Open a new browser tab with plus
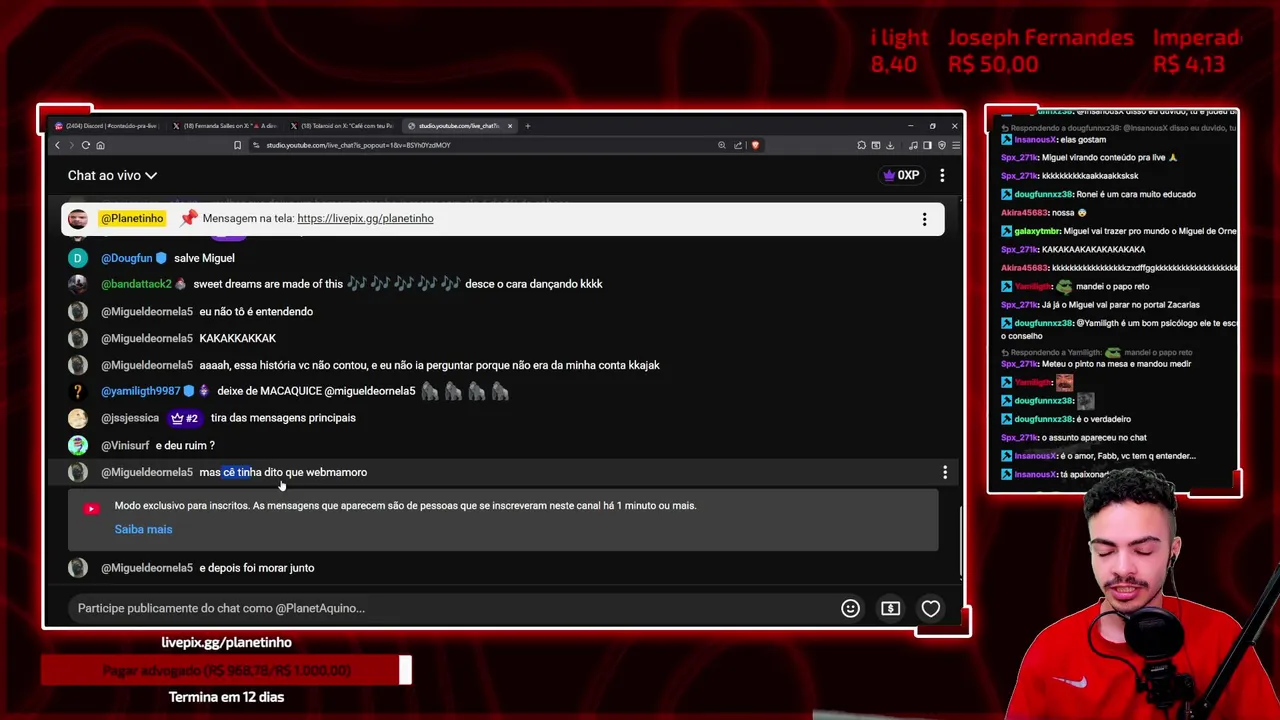 (528, 126)
